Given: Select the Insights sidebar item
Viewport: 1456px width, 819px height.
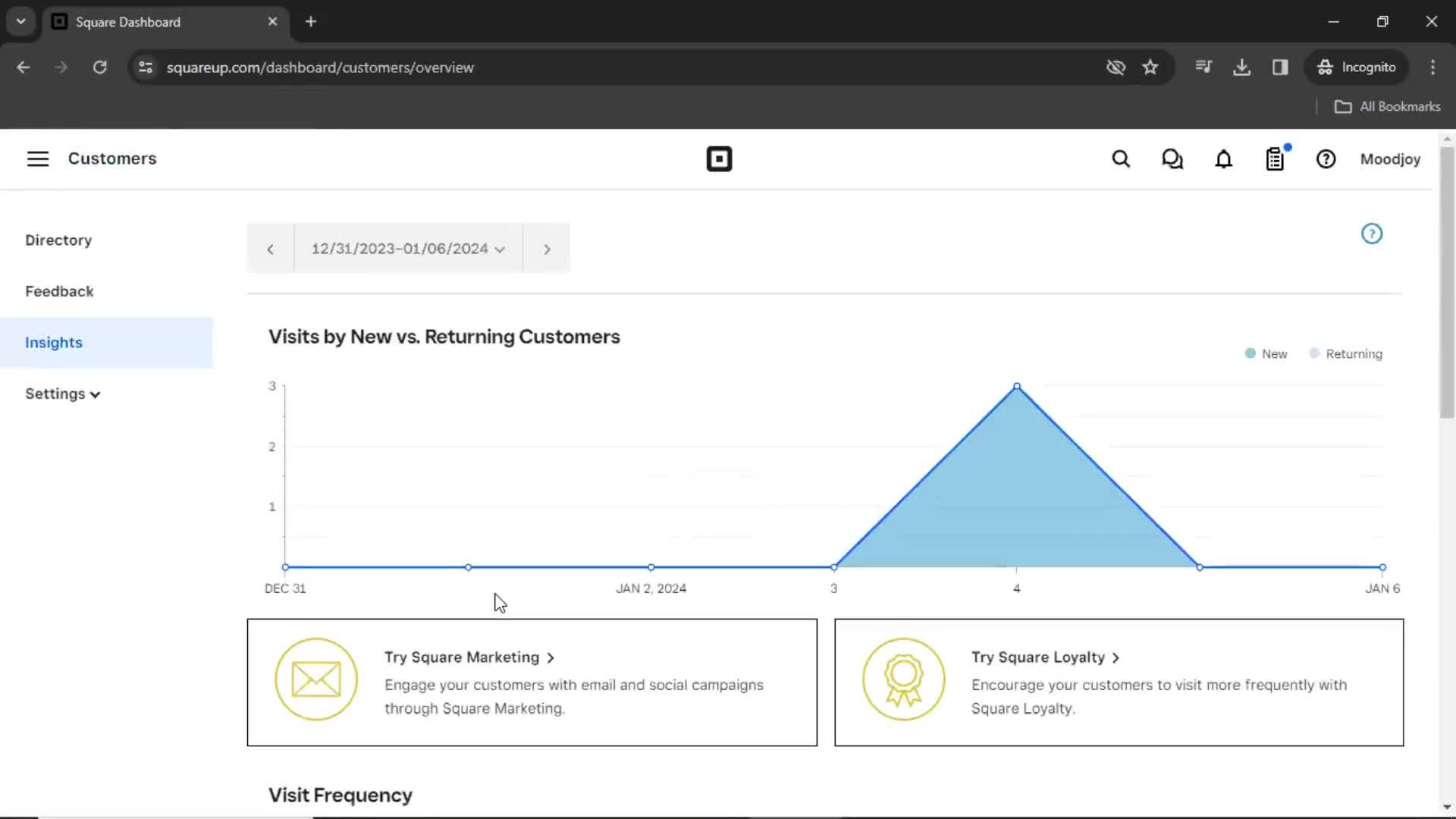Looking at the screenshot, I should click(106, 343).
